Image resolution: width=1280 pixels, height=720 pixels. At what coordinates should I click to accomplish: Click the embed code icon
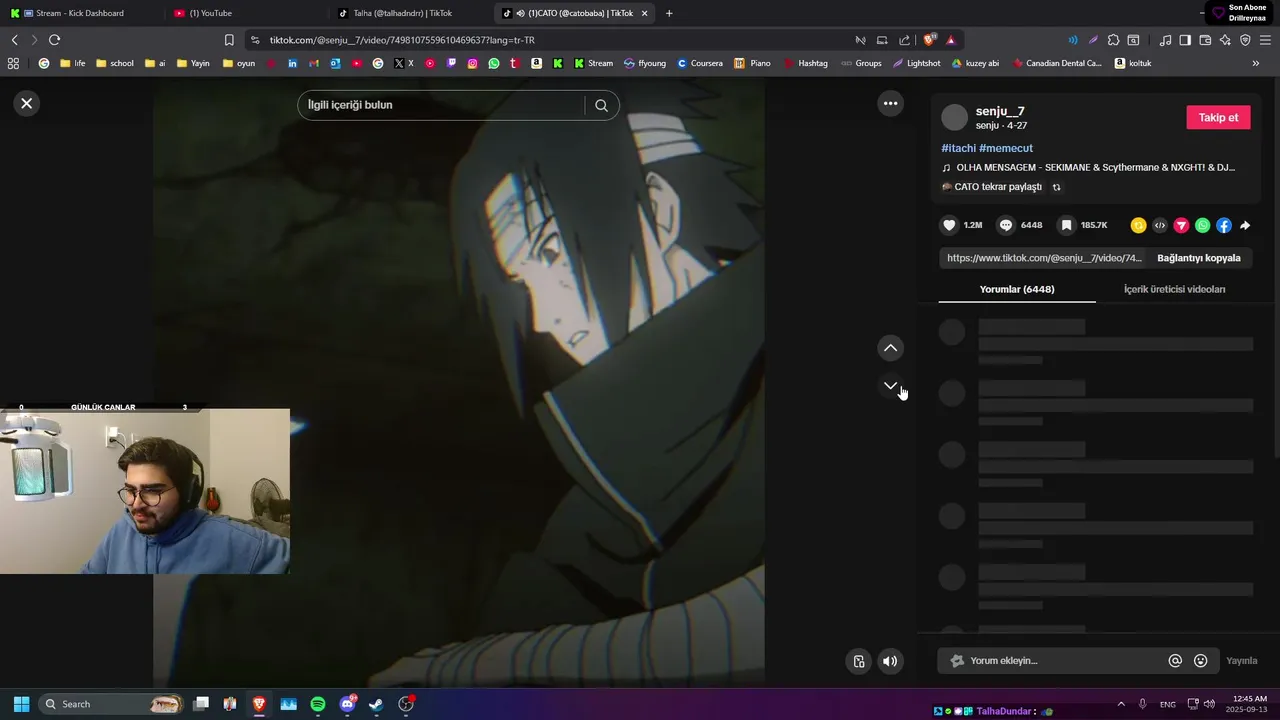click(x=1160, y=226)
